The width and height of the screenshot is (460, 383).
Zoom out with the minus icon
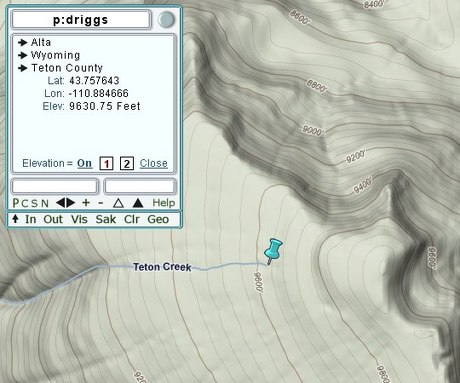click(x=101, y=203)
